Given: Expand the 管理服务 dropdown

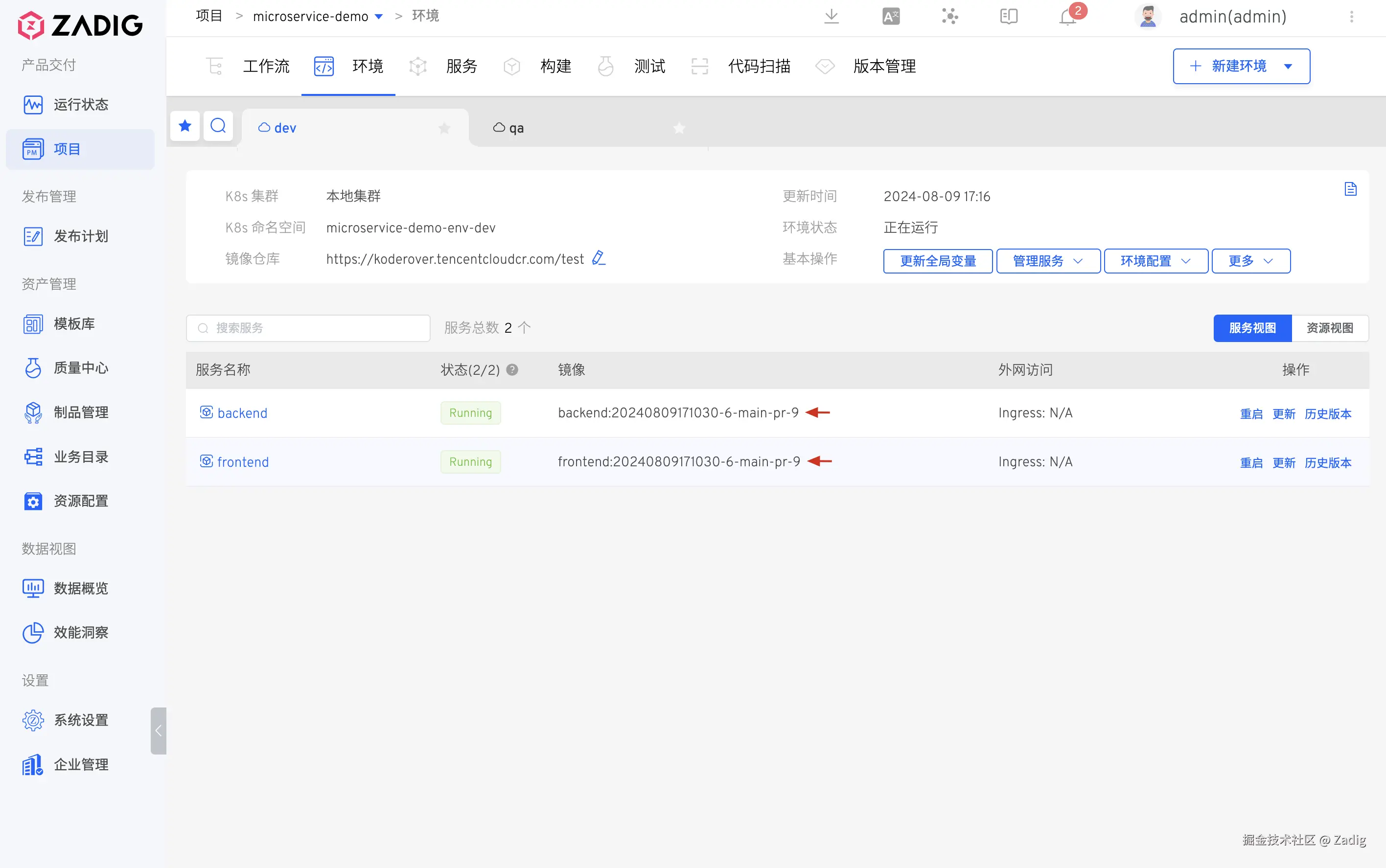Looking at the screenshot, I should tap(1048, 261).
